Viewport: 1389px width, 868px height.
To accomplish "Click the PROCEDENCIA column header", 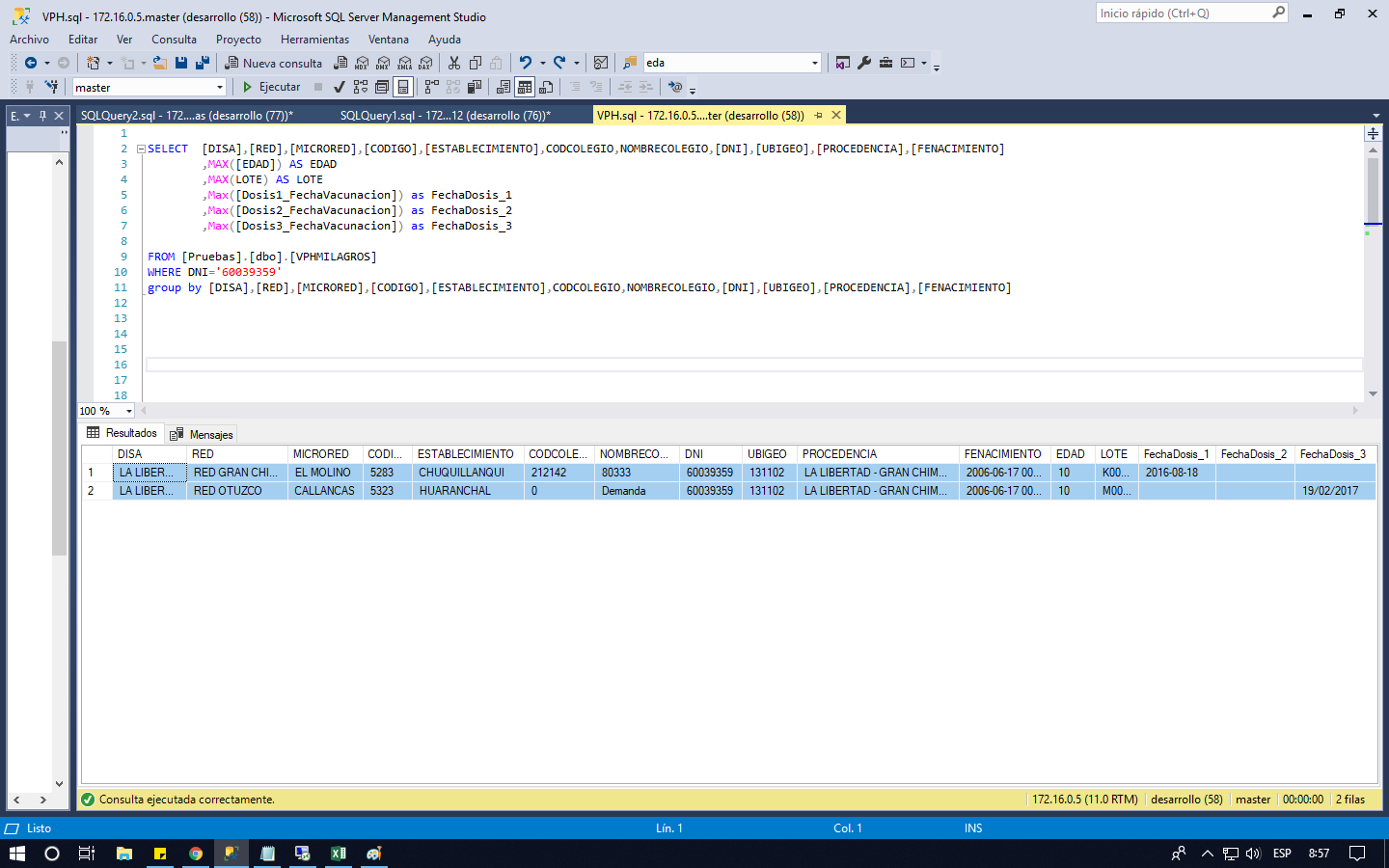I will pyautogui.click(x=878, y=454).
